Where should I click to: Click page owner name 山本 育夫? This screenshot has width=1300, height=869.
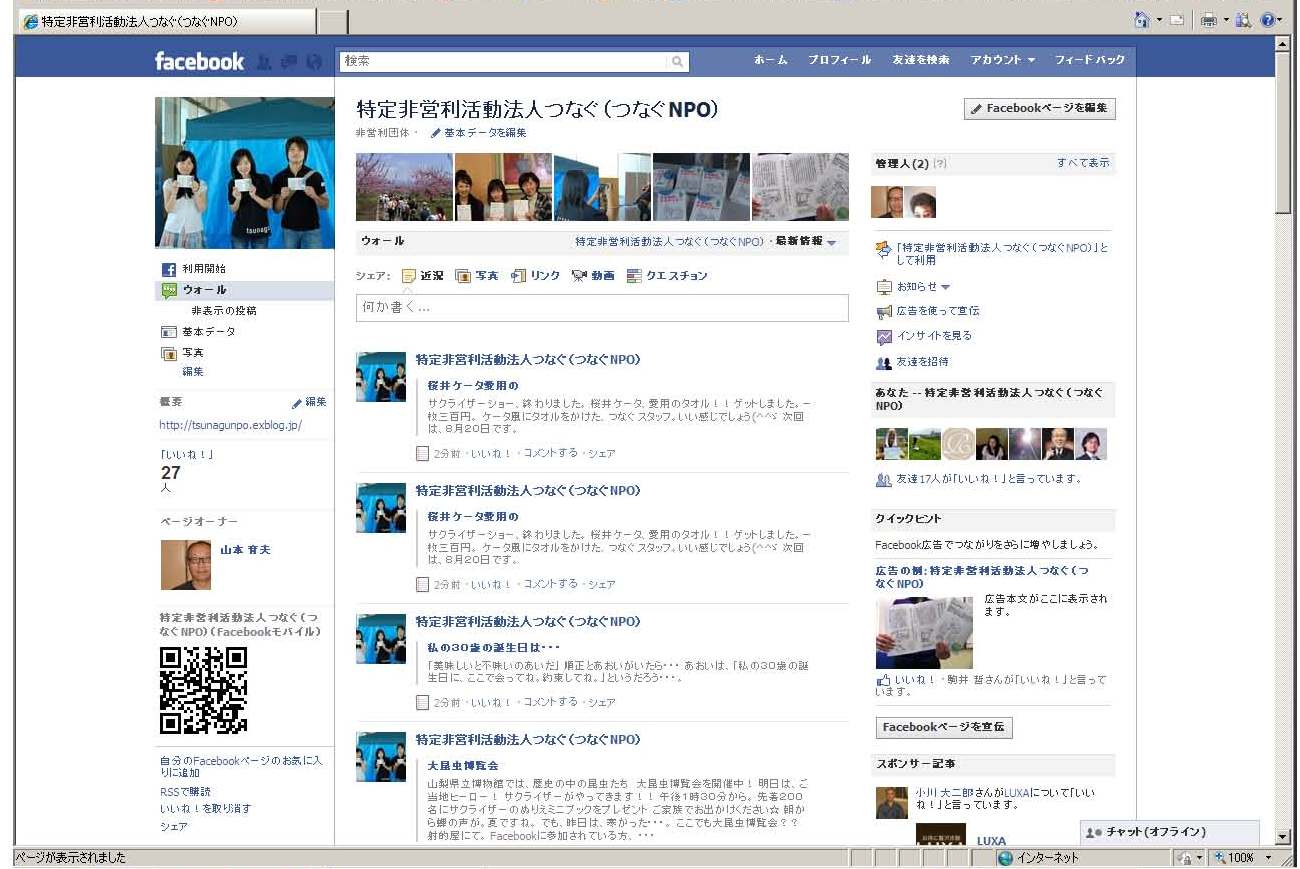point(245,550)
